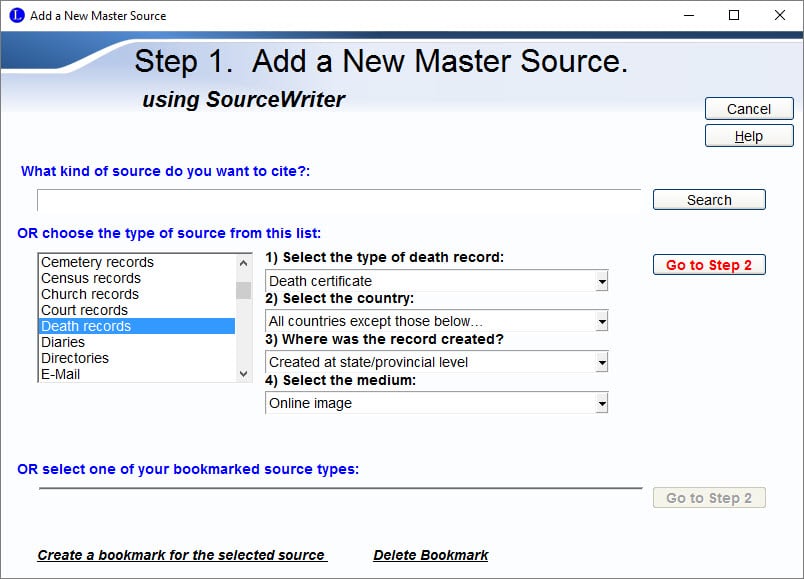Select Cemetery records in the list
This screenshot has height=579, width=804.
[x=137, y=262]
